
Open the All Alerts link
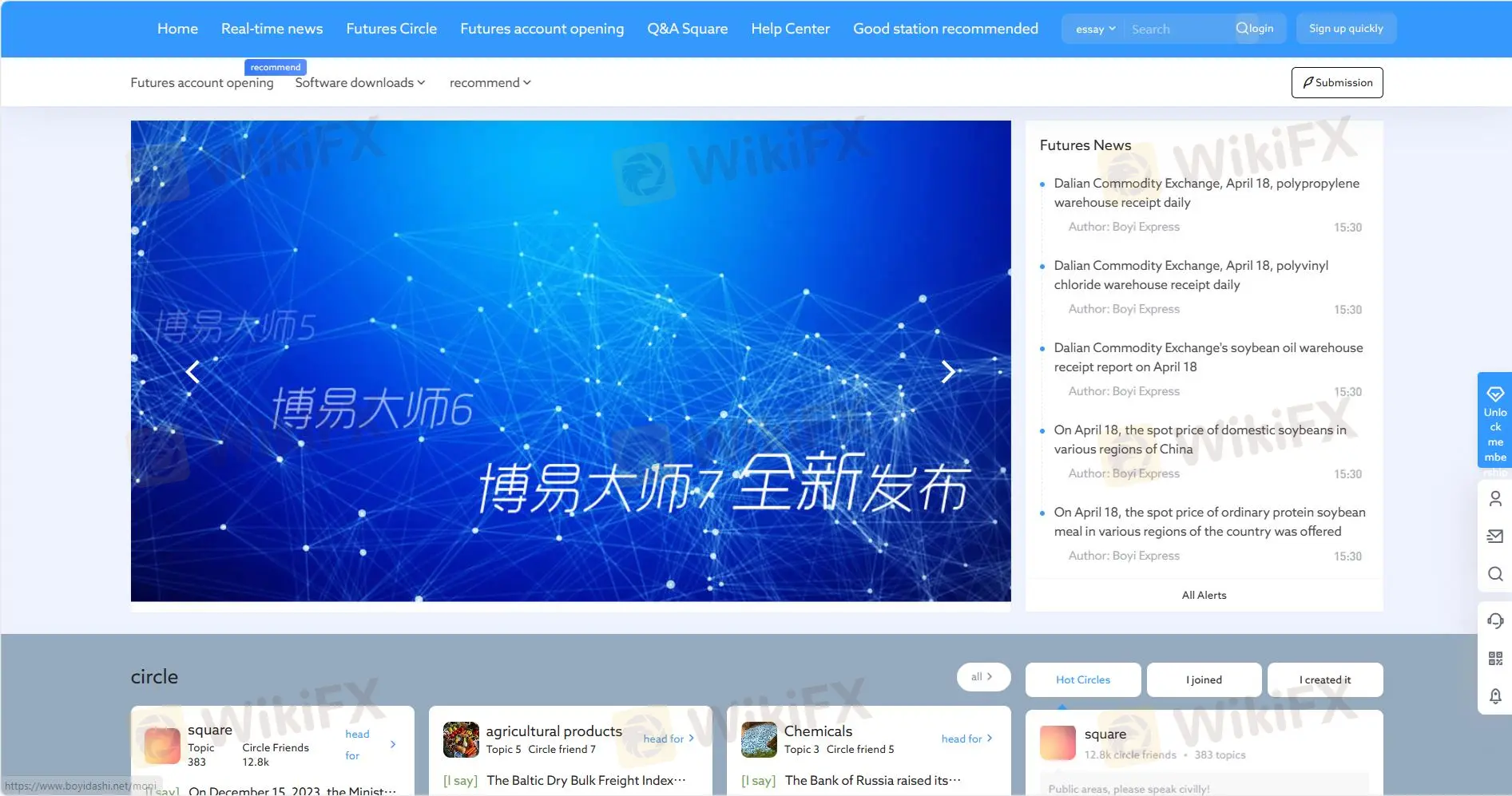pos(1204,596)
